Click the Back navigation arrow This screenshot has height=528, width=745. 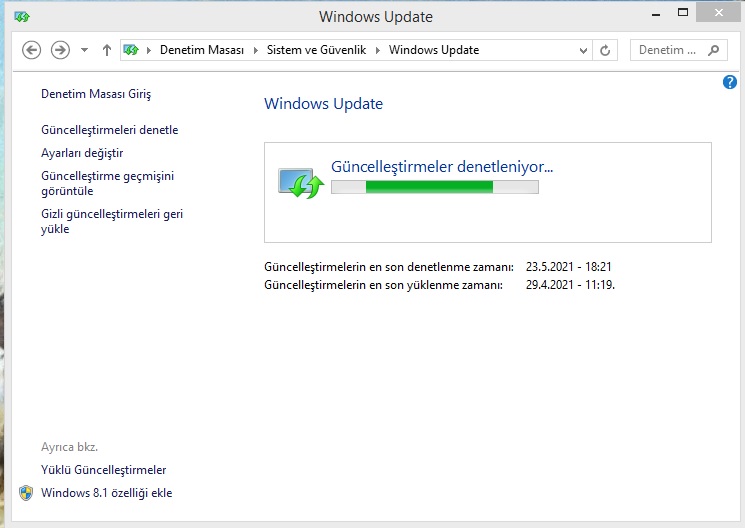pyautogui.click(x=31, y=50)
